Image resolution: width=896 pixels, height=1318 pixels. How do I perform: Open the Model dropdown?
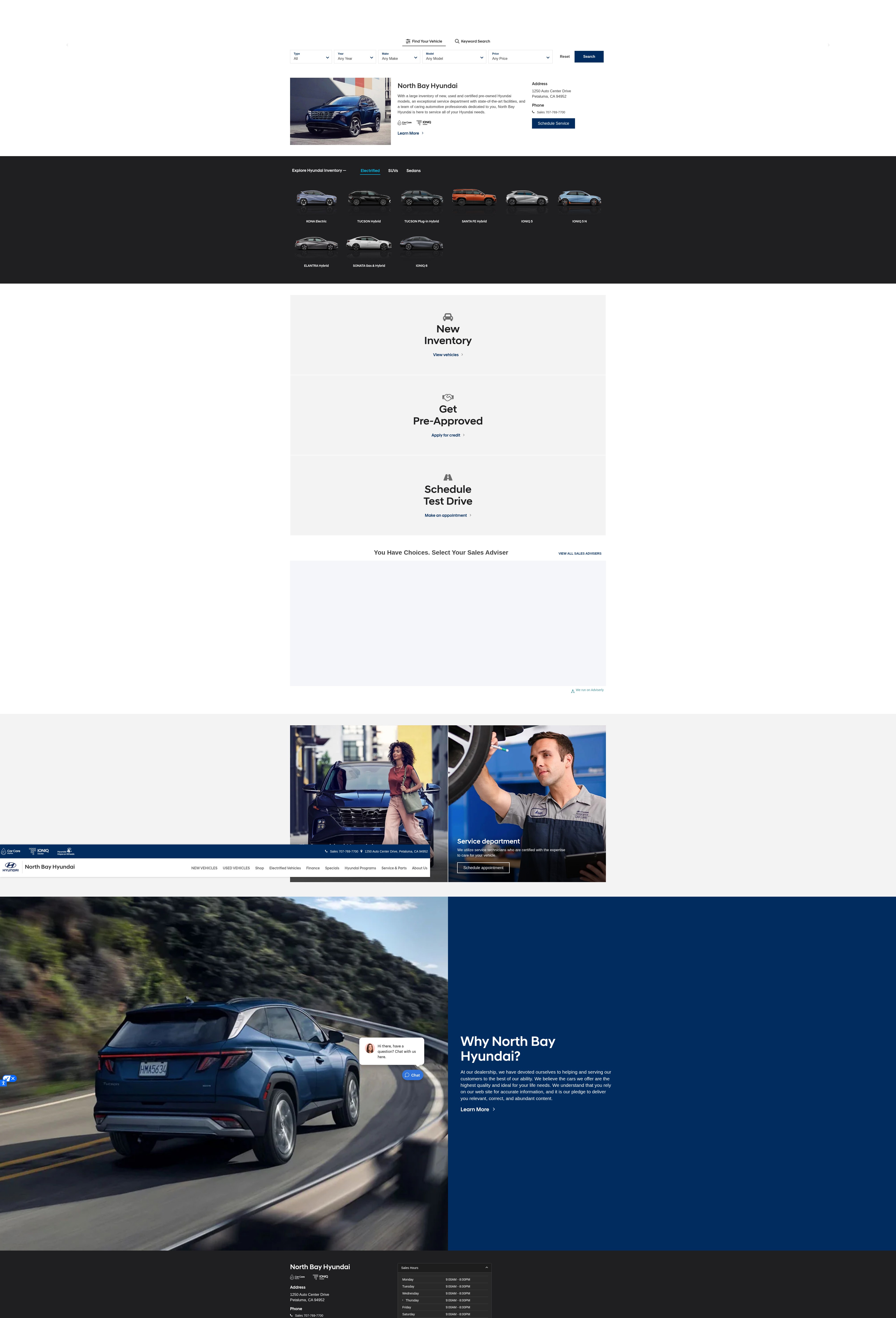pyautogui.click(x=454, y=57)
